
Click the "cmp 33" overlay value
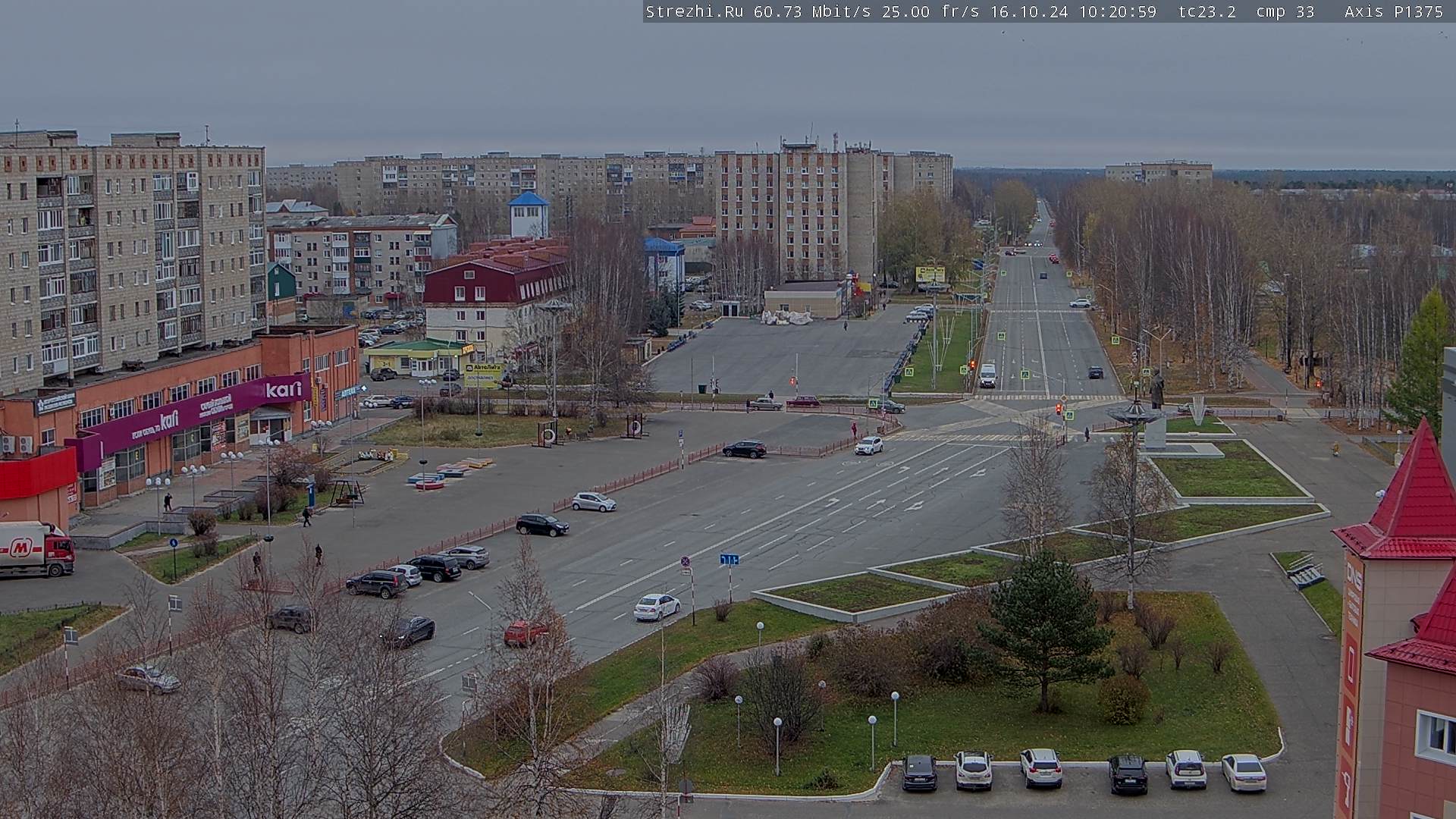pos(1285,11)
